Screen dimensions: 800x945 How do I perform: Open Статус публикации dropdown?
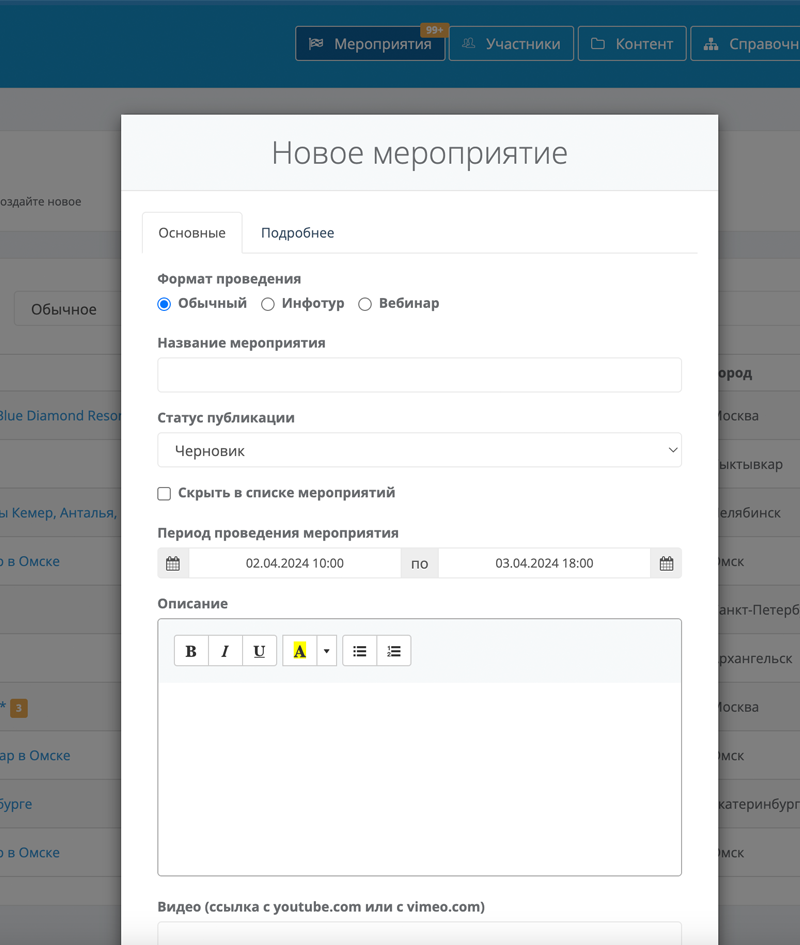419,451
